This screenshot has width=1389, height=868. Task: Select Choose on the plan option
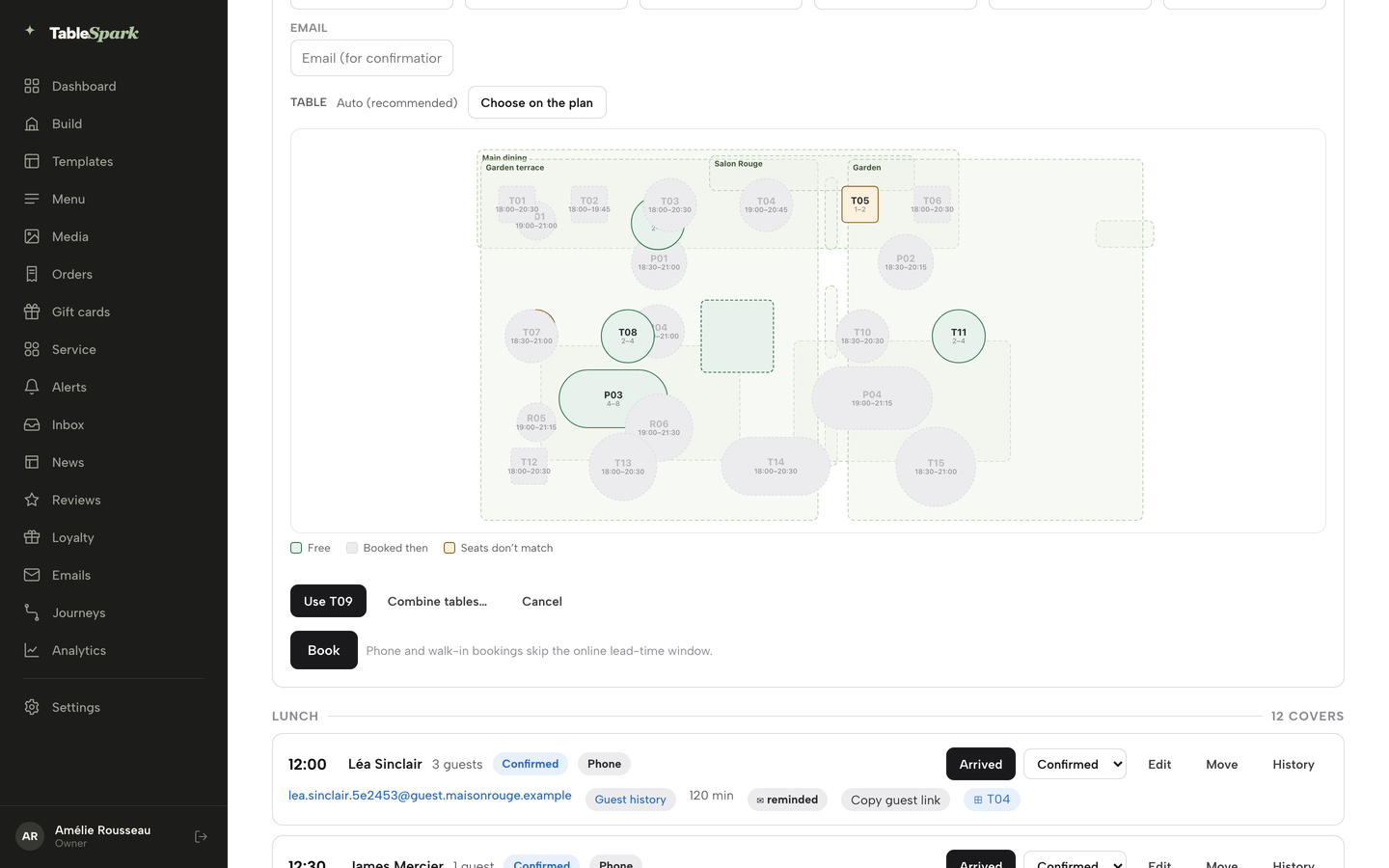pos(536,102)
